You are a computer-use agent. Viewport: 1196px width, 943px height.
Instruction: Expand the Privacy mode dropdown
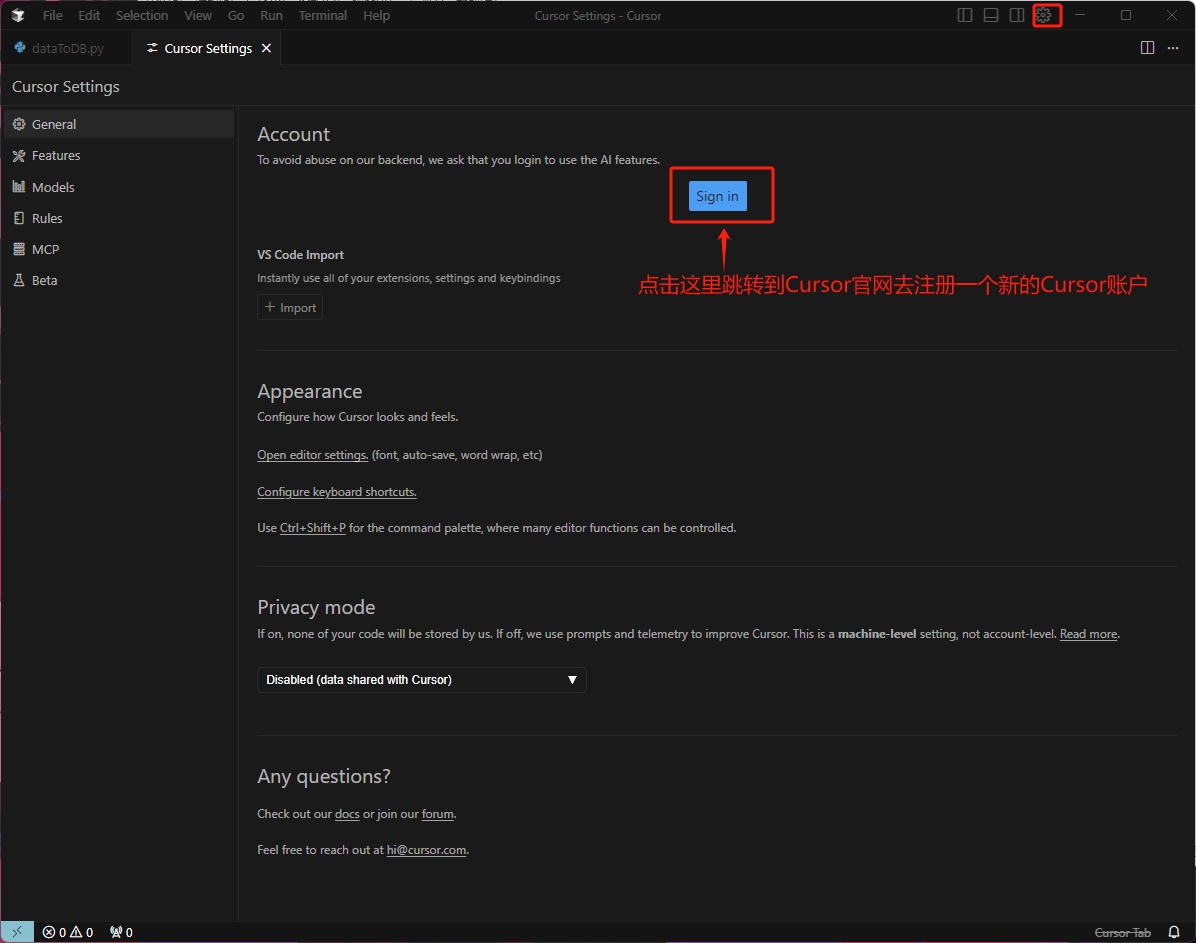[x=422, y=680]
